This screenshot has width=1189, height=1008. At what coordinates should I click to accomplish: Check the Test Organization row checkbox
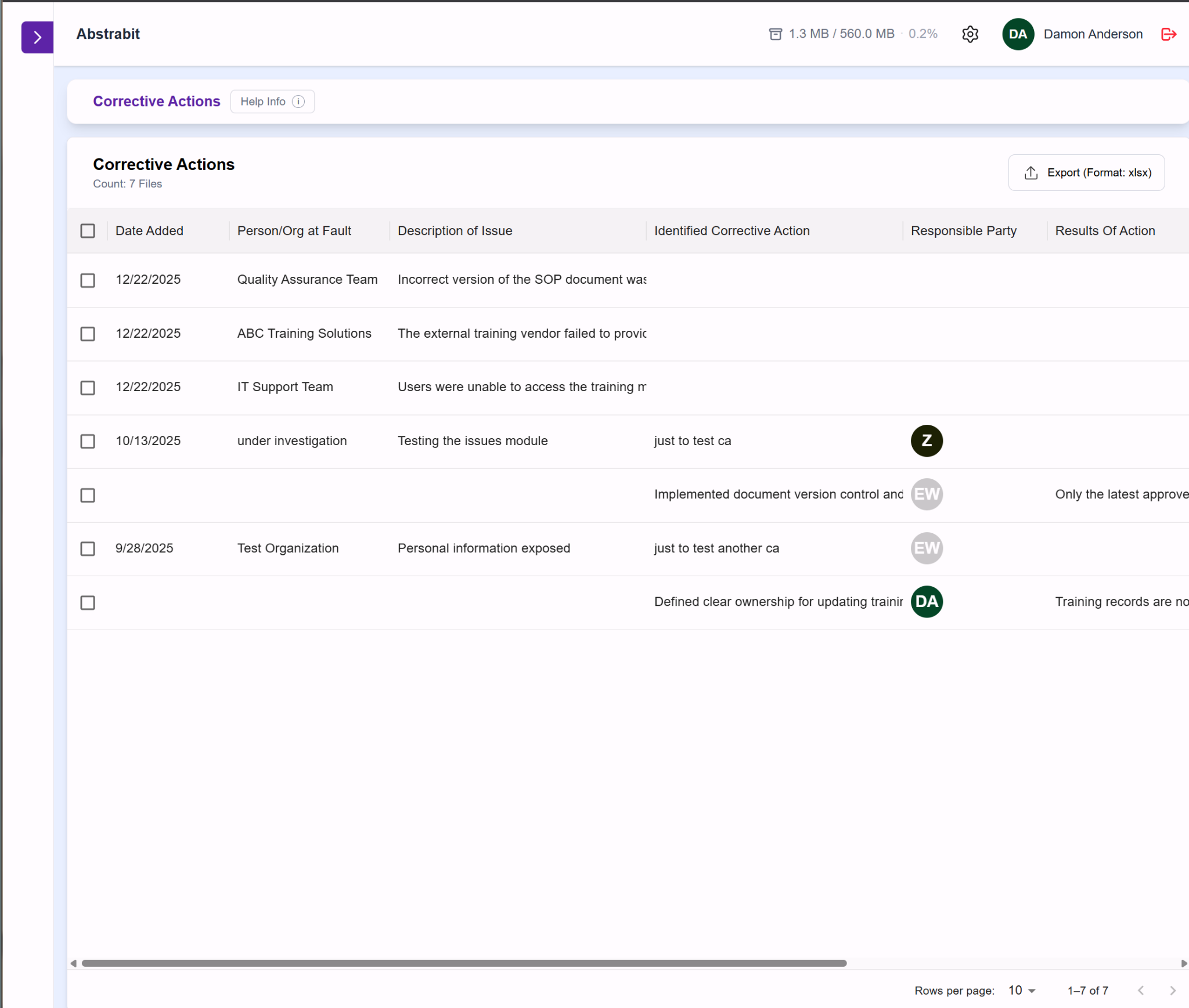tap(88, 549)
